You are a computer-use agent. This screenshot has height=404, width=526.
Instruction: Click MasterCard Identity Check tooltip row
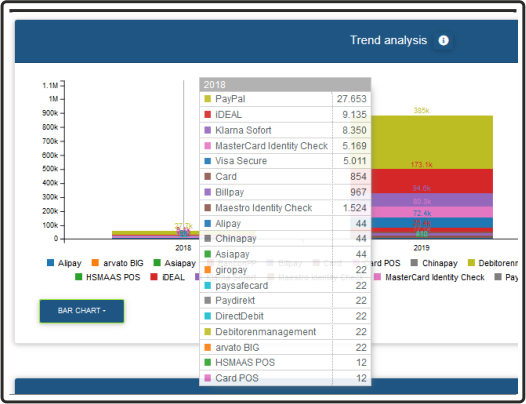pos(285,146)
